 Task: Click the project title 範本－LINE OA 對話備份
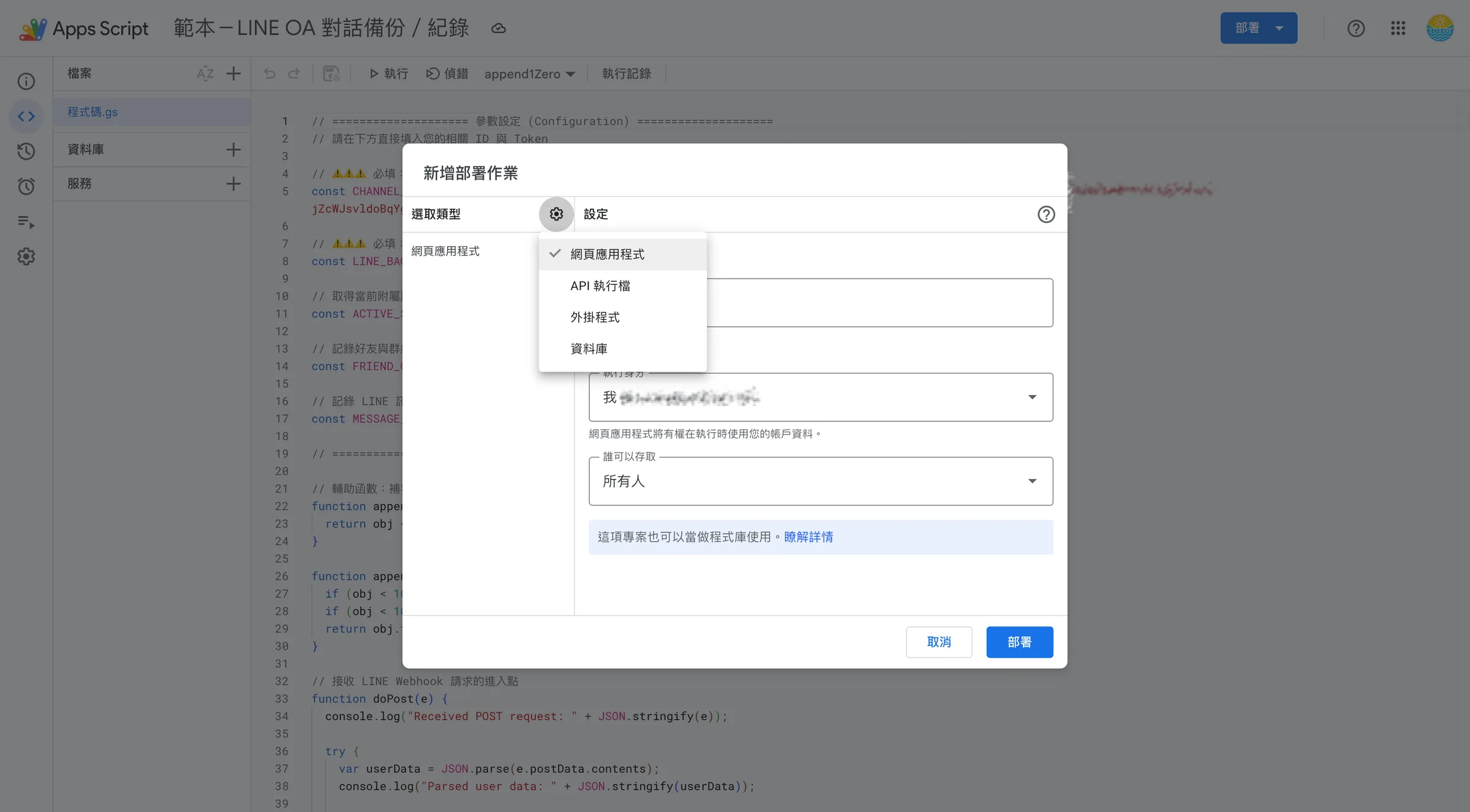point(321,28)
